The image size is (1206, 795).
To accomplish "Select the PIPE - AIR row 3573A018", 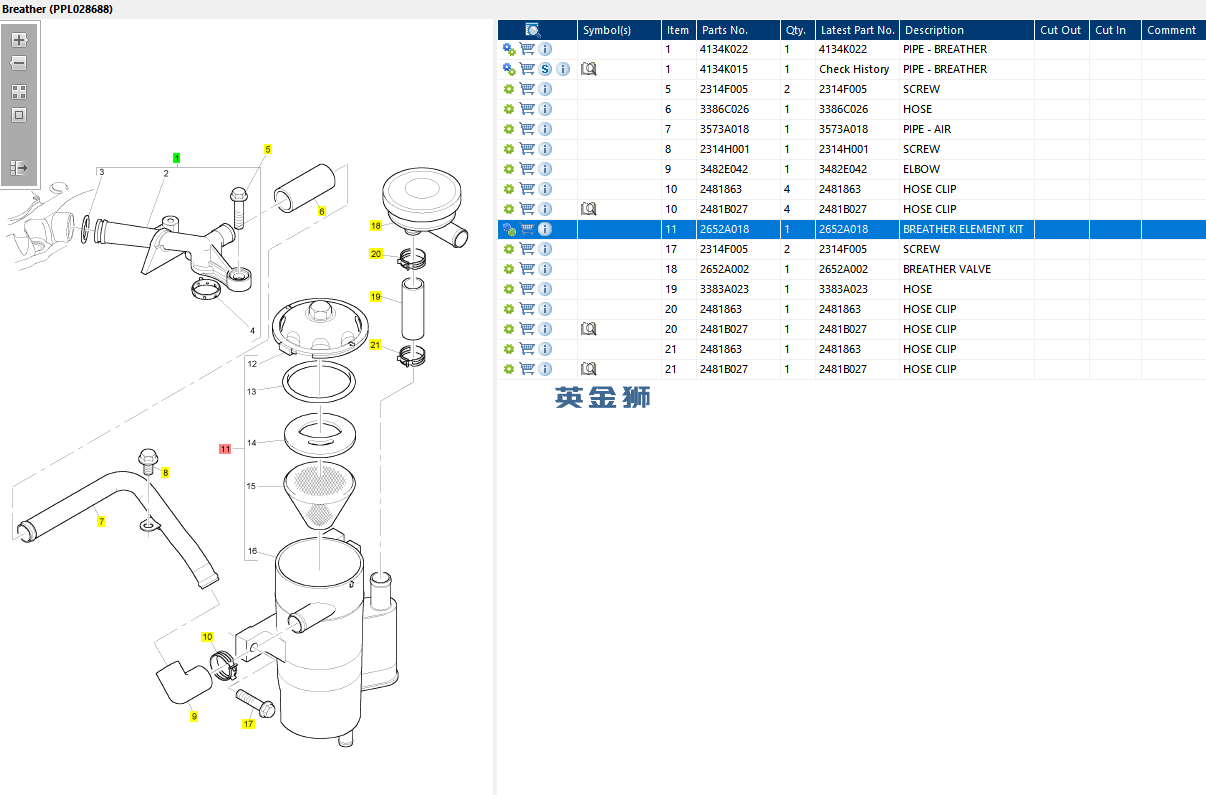I will click(851, 129).
